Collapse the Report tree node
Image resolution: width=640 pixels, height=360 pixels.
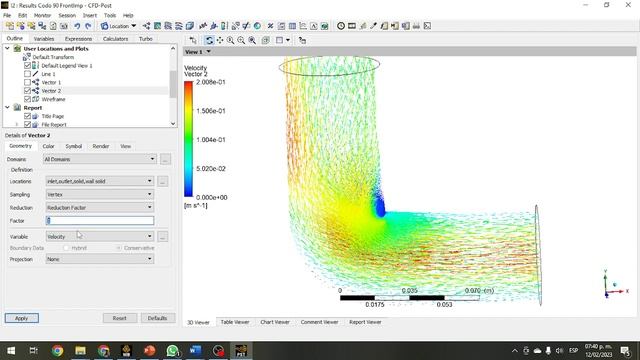pyautogui.click(x=7, y=107)
